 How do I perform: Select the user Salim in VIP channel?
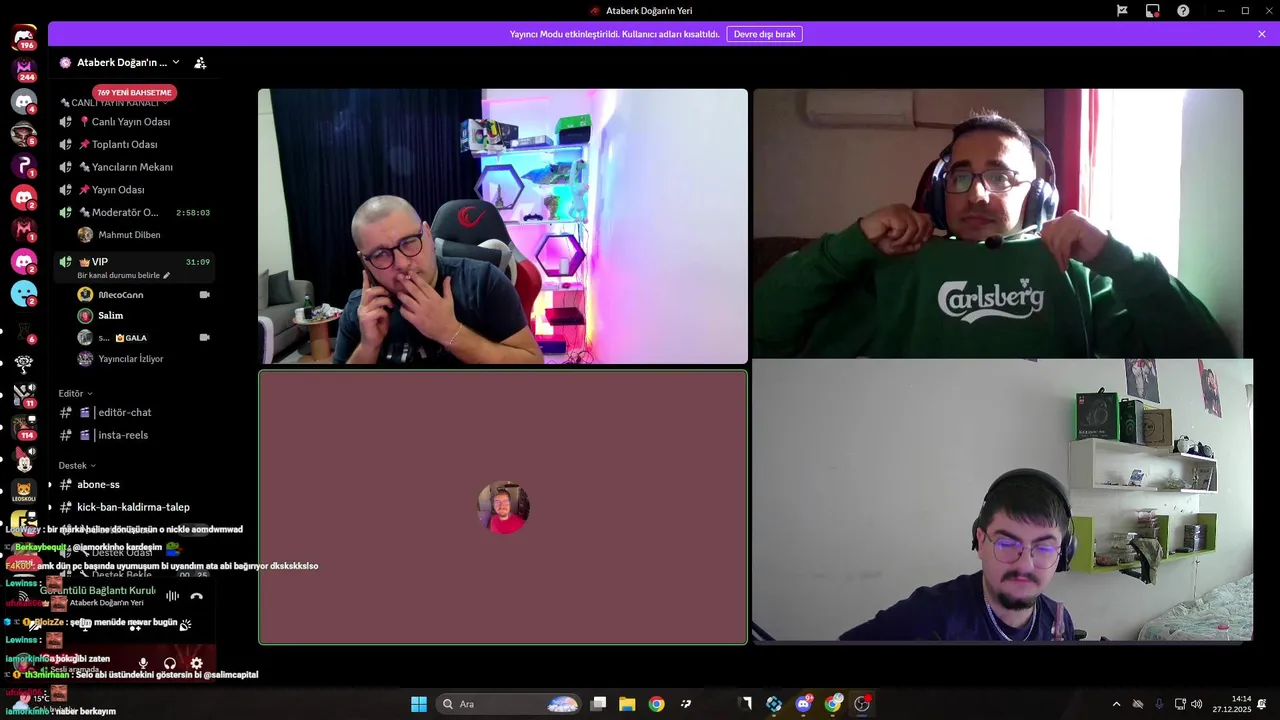[x=111, y=316]
